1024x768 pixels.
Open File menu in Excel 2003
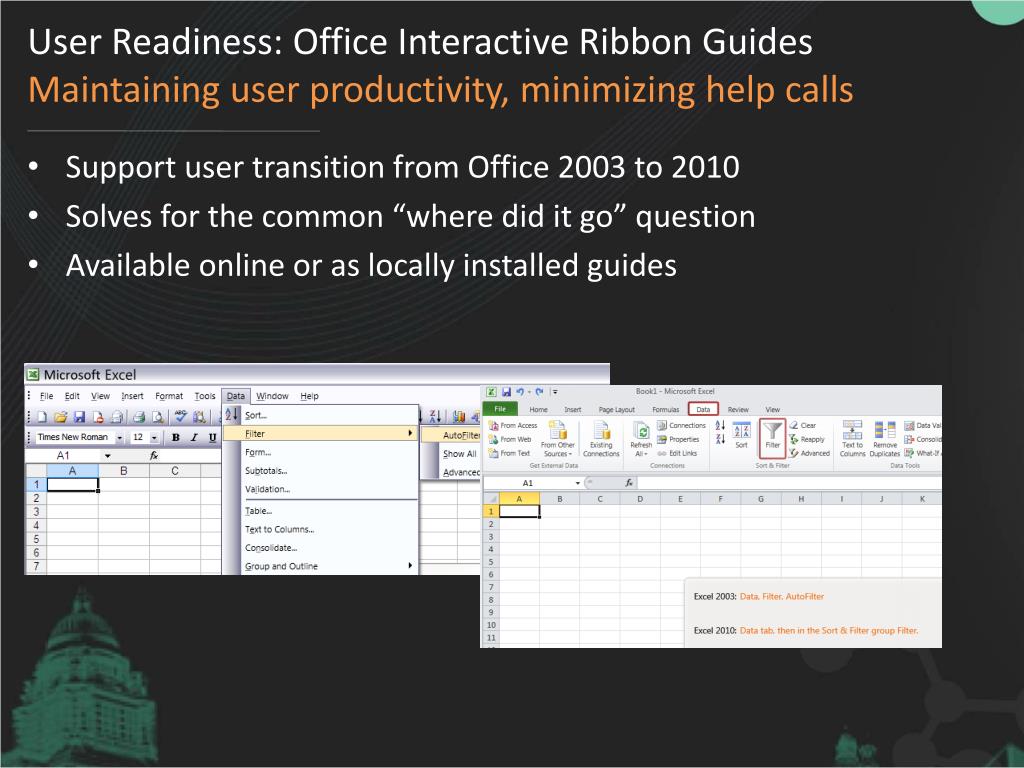pyautogui.click(x=46, y=396)
